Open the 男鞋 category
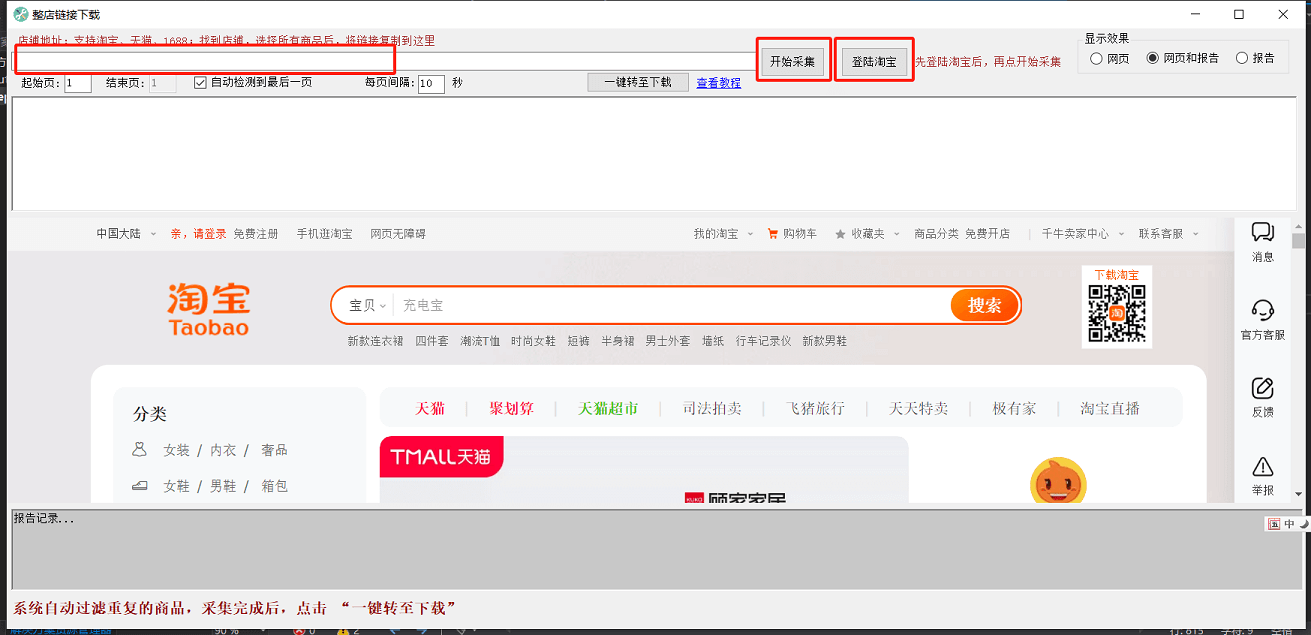1311x635 pixels. point(223,486)
